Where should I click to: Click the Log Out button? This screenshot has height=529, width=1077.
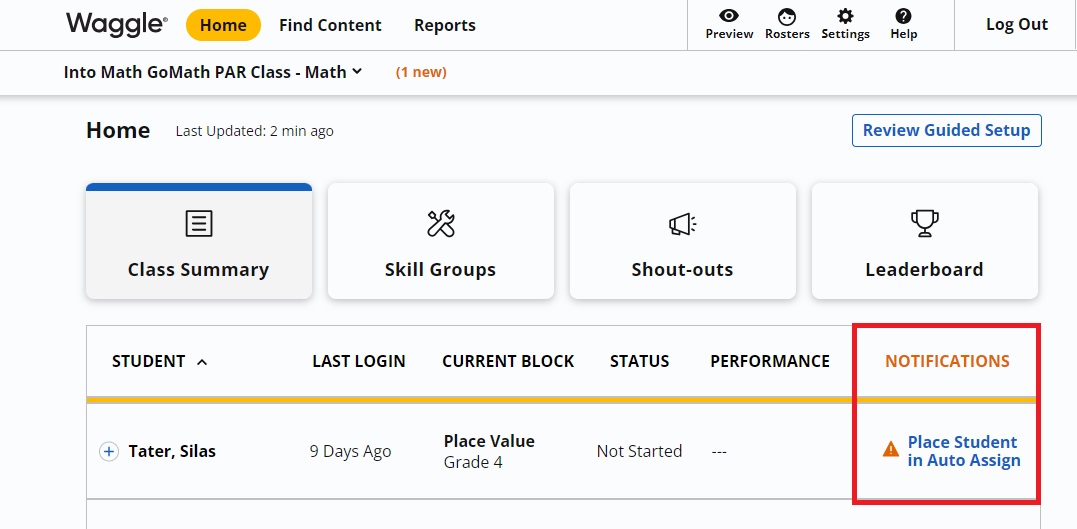point(1017,25)
